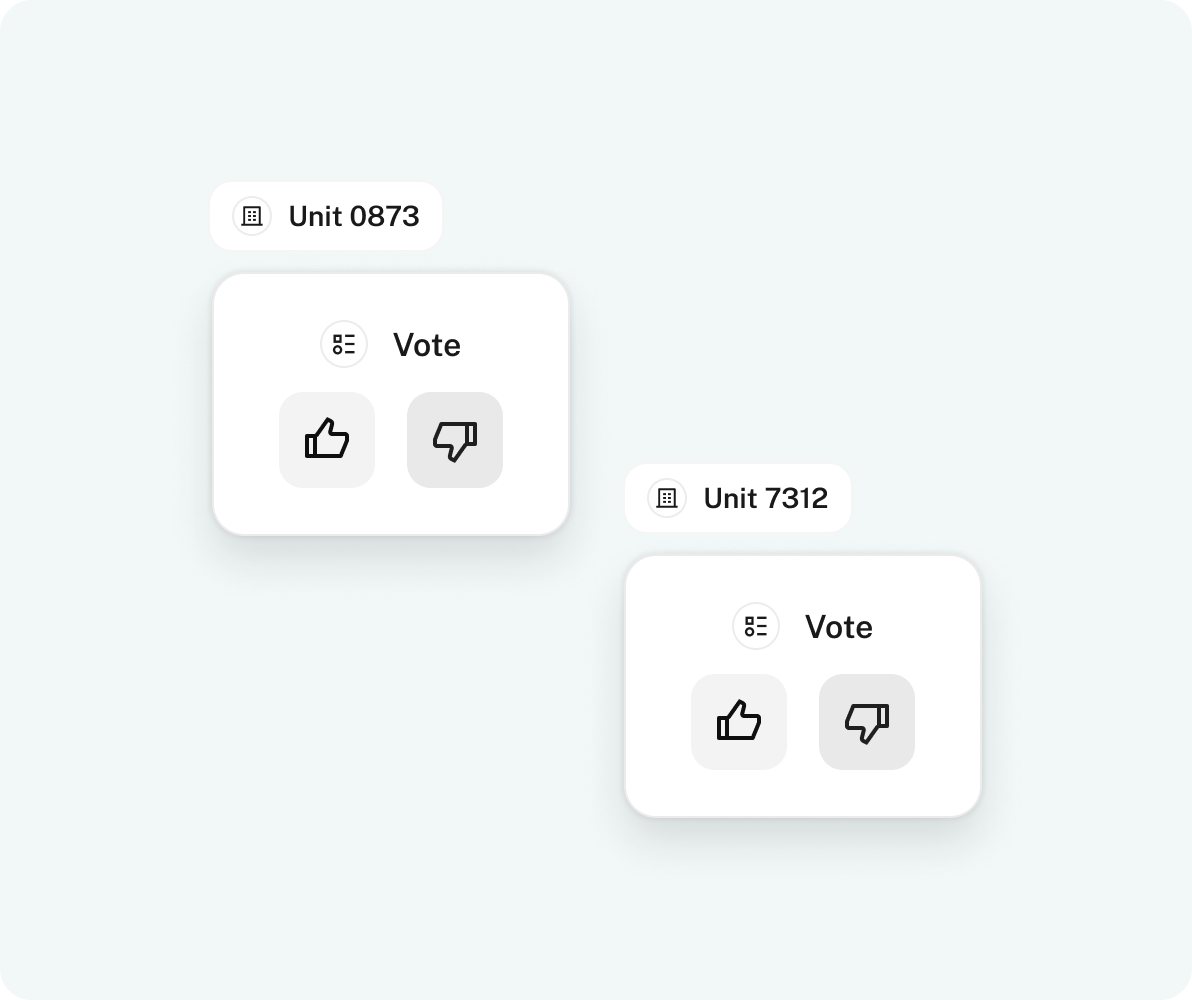Click the digits 0873 in the unit tag
This screenshot has width=1192, height=1000.
tap(385, 217)
